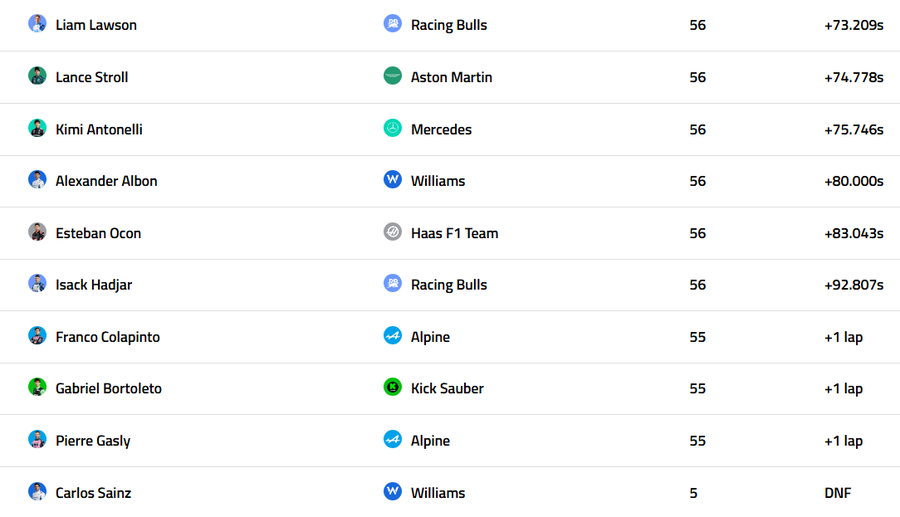Click the Aston Martin team logo
Image resolution: width=900 pixels, height=517 pixels.
pyautogui.click(x=393, y=76)
